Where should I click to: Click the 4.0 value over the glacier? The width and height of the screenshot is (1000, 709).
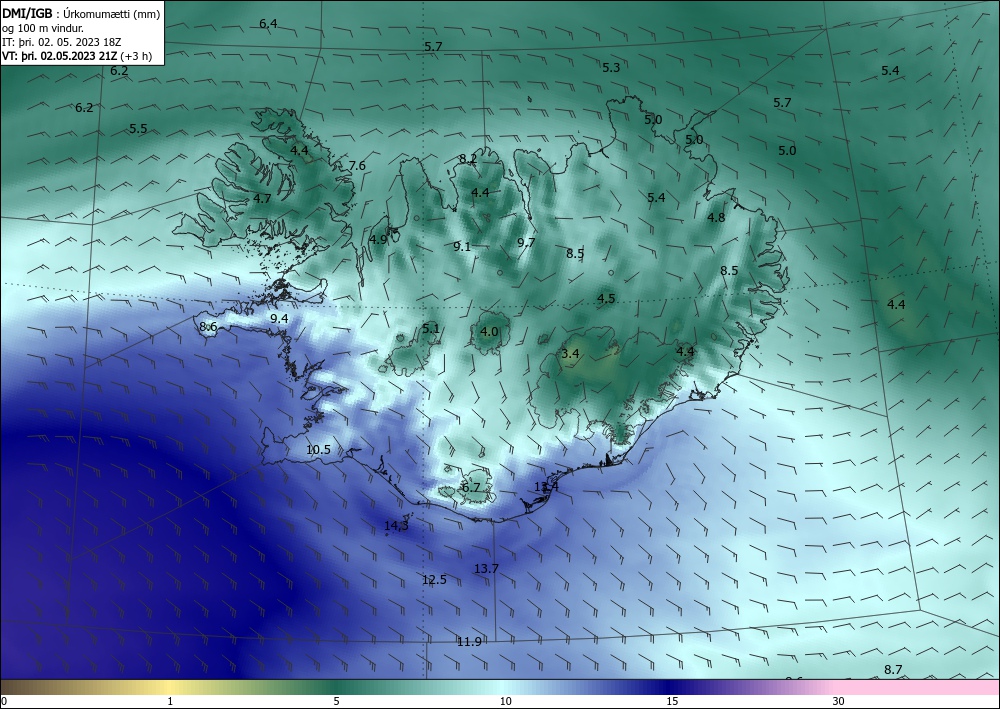489,332
